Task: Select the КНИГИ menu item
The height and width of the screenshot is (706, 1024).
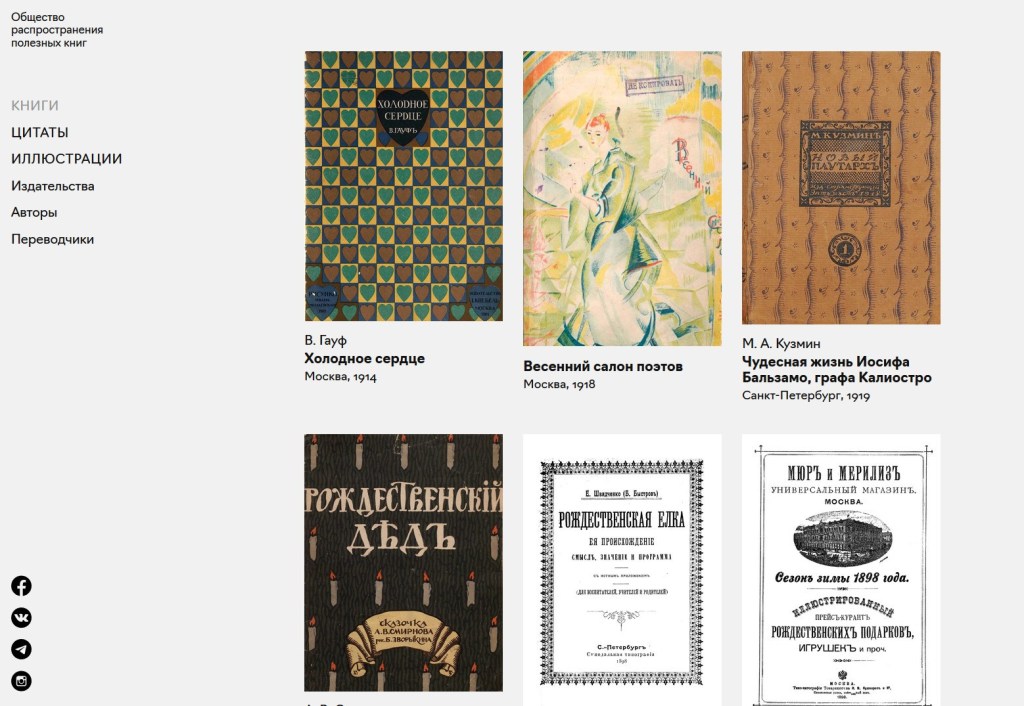Action: (x=35, y=106)
